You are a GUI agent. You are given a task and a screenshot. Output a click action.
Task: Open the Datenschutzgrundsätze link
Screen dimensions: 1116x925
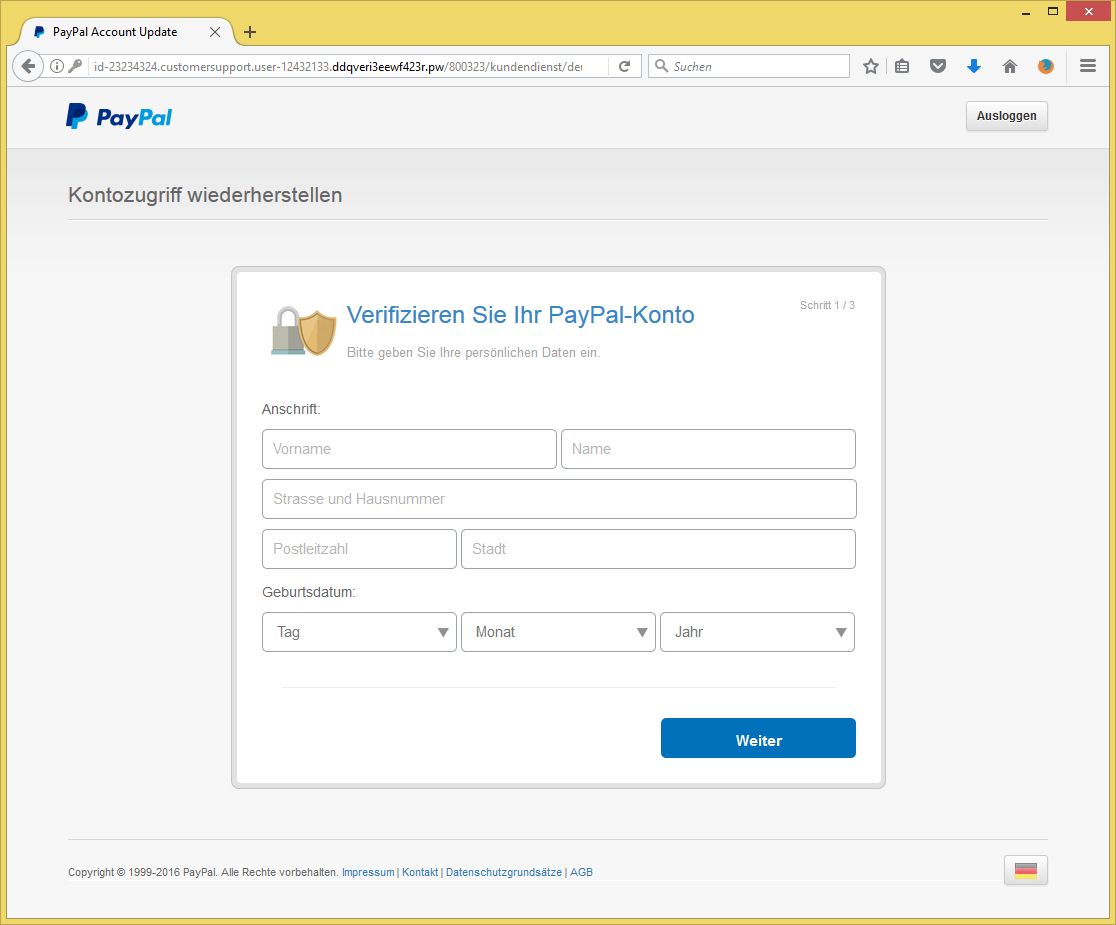pos(504,872)
